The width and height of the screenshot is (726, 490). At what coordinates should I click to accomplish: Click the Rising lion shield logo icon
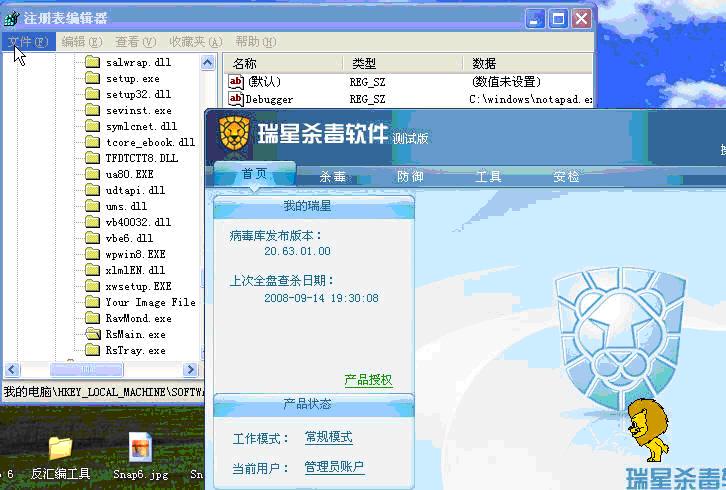[234, 133]
